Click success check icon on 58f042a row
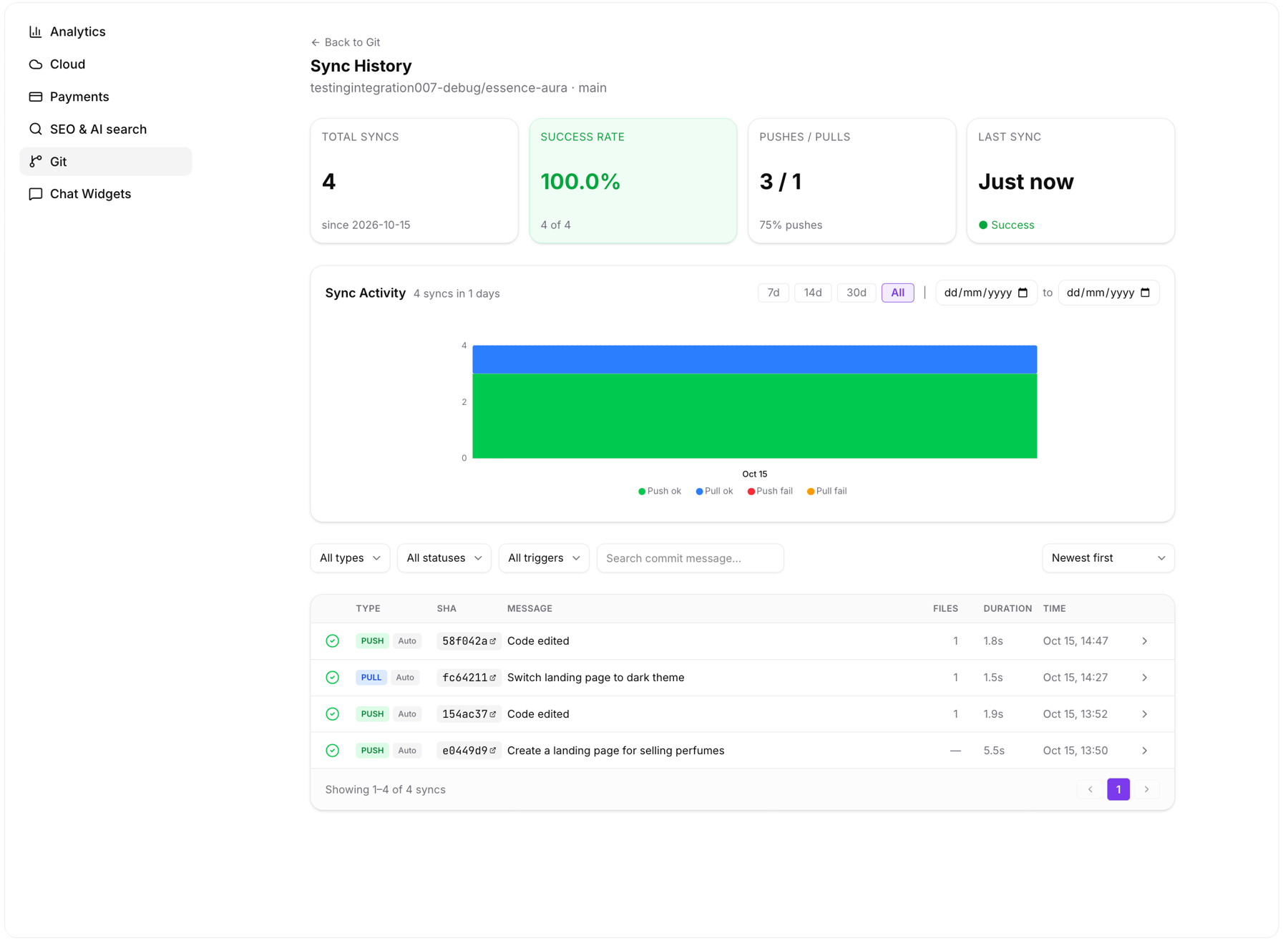The width and height of the screenshot is (1288, 941). (332, 641)
